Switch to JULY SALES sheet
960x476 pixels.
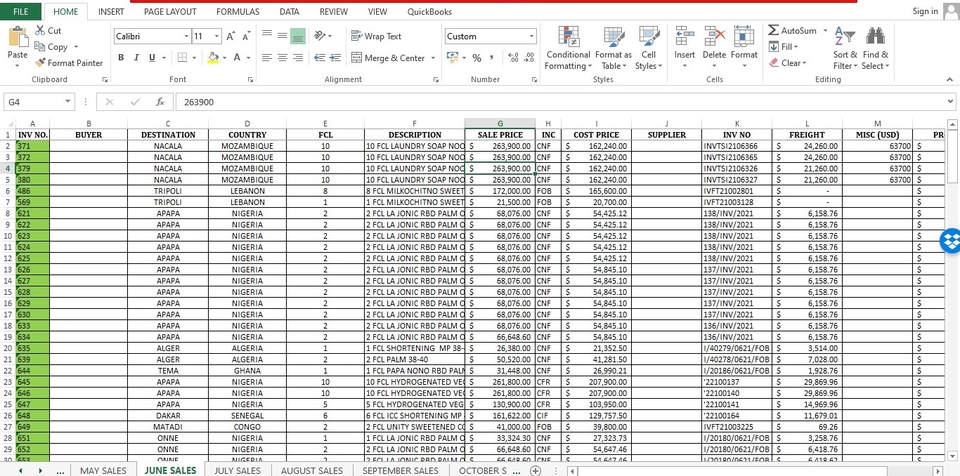pos(238,470)
